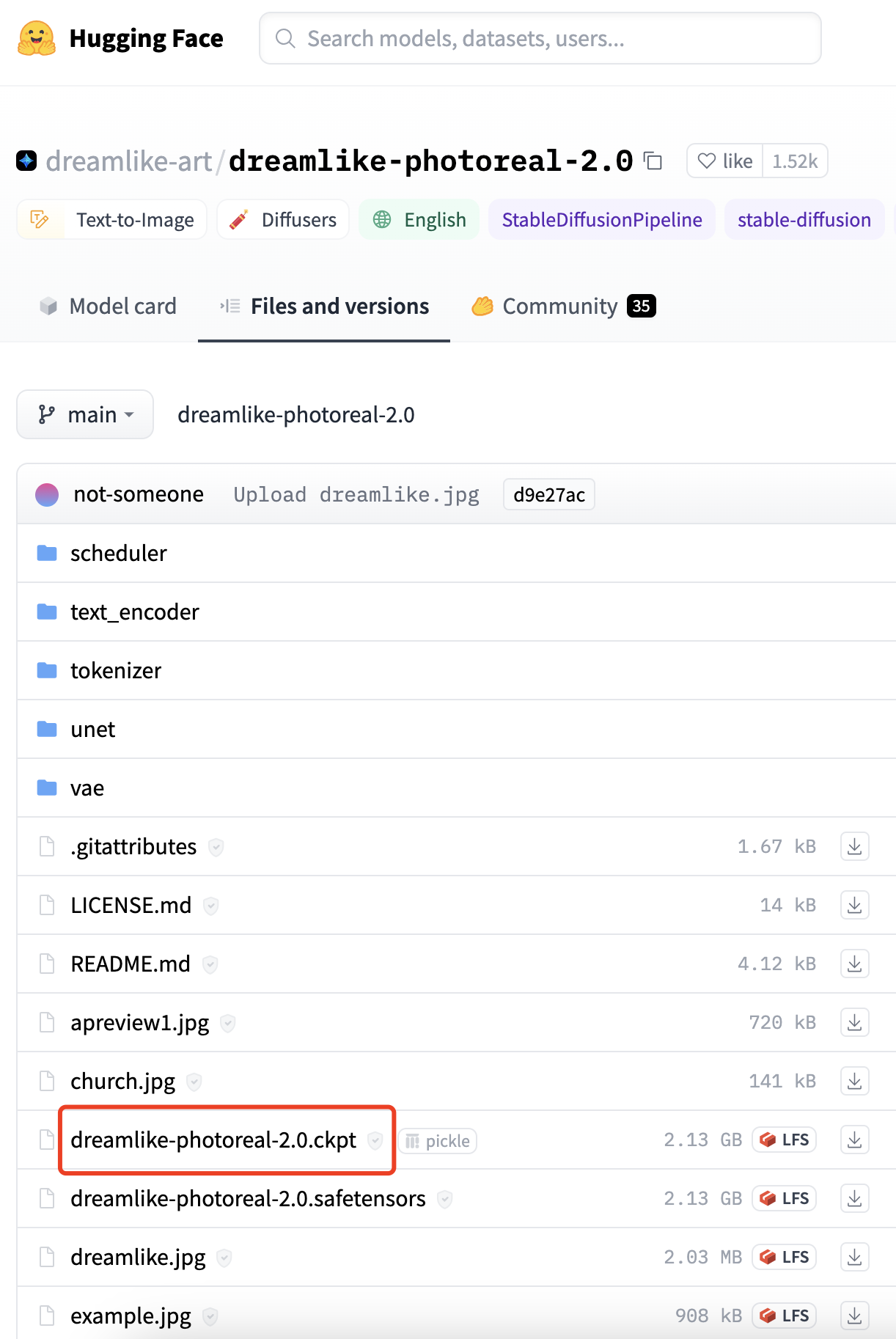Image resolution: width=896 pixels, height=1339 pixels.
Task: Open the dreamlike-art organization link
Action: (x=128, y=161)
